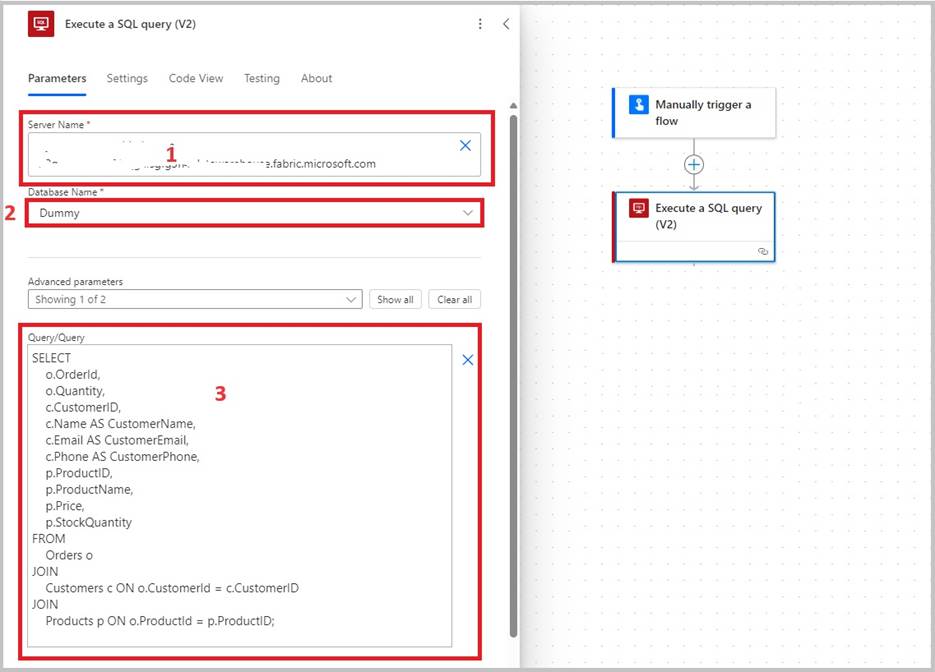The height and width of the screenshot is (672, 935).
Task: Click the scroll-up arrow above the scrollbar
Action: tap(513, 106)
